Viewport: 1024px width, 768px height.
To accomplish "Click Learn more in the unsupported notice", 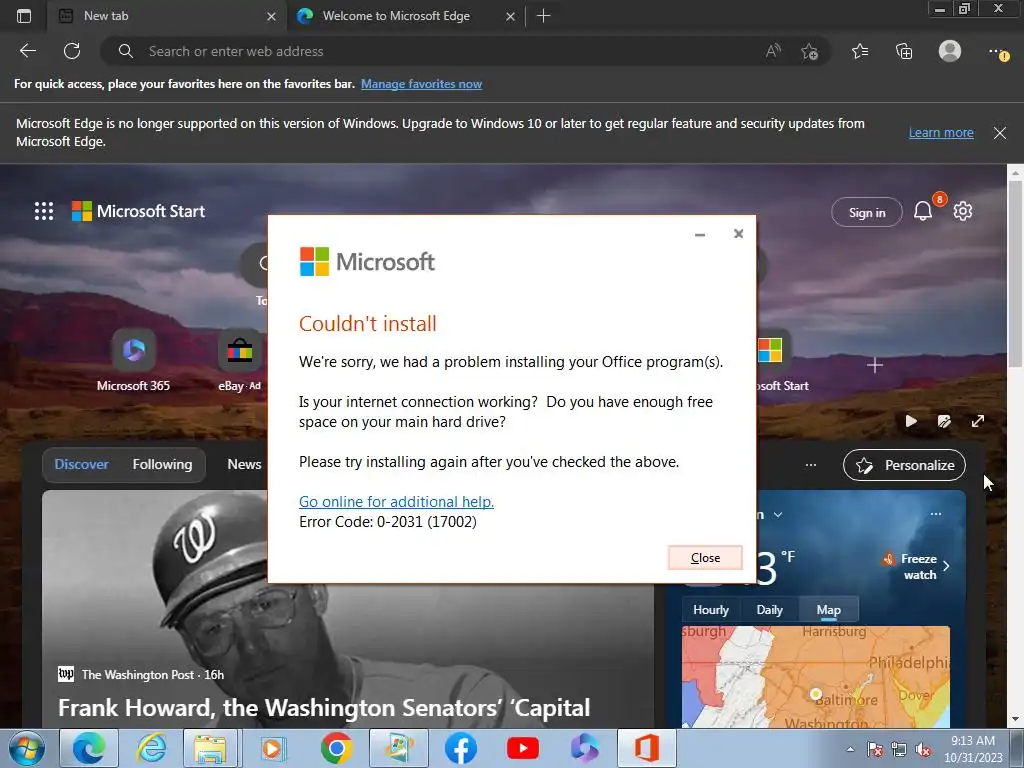I will pos(941,133).
